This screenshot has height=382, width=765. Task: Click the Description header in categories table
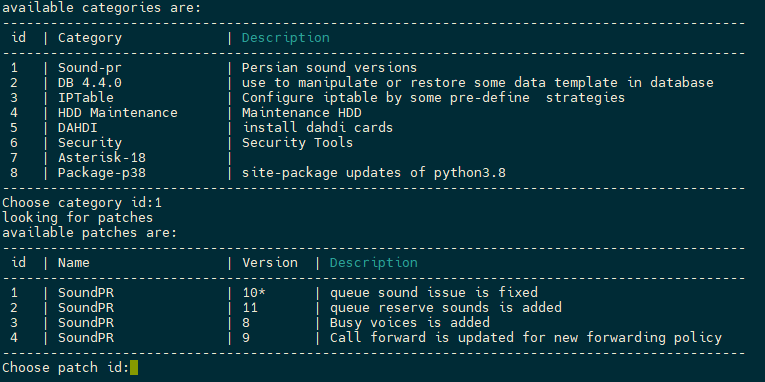pos(286,38)
